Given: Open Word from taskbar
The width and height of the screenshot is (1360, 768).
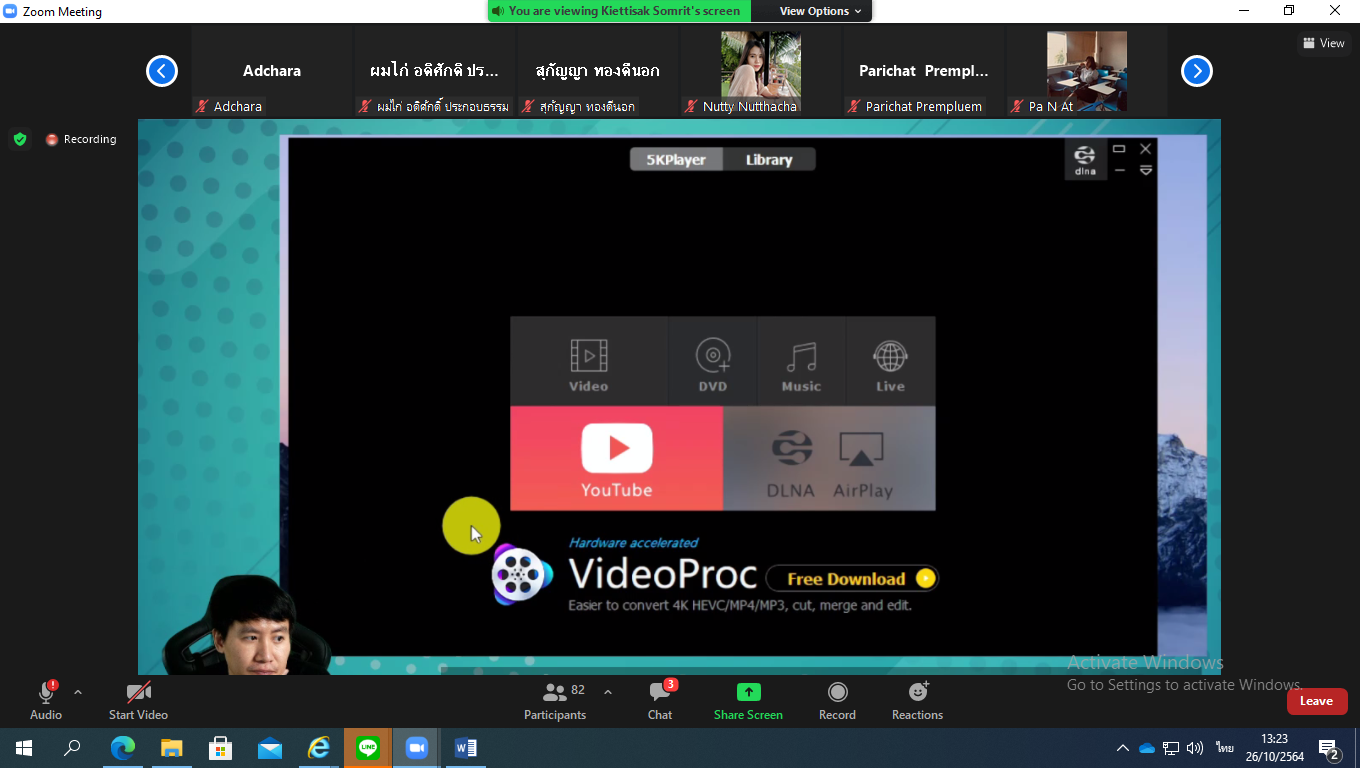Looking at the screenshot, I should (x=465, y=747).
